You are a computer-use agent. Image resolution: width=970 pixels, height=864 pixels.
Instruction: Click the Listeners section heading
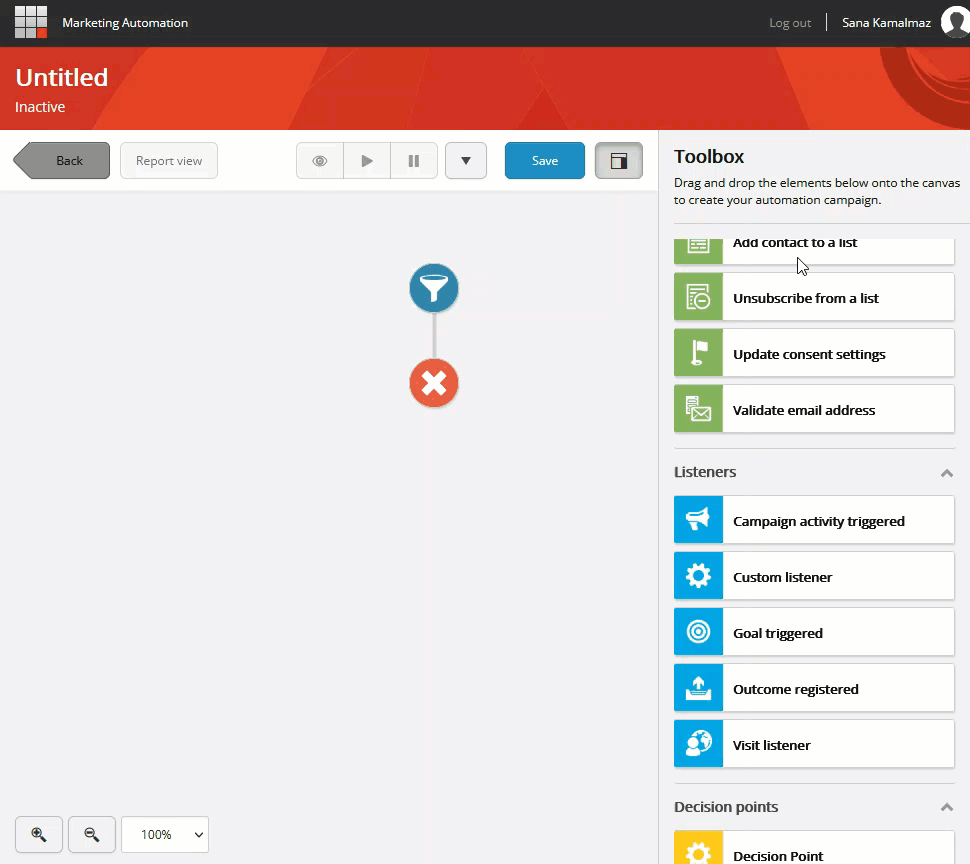pyautogui.click(x=705, y=472)
